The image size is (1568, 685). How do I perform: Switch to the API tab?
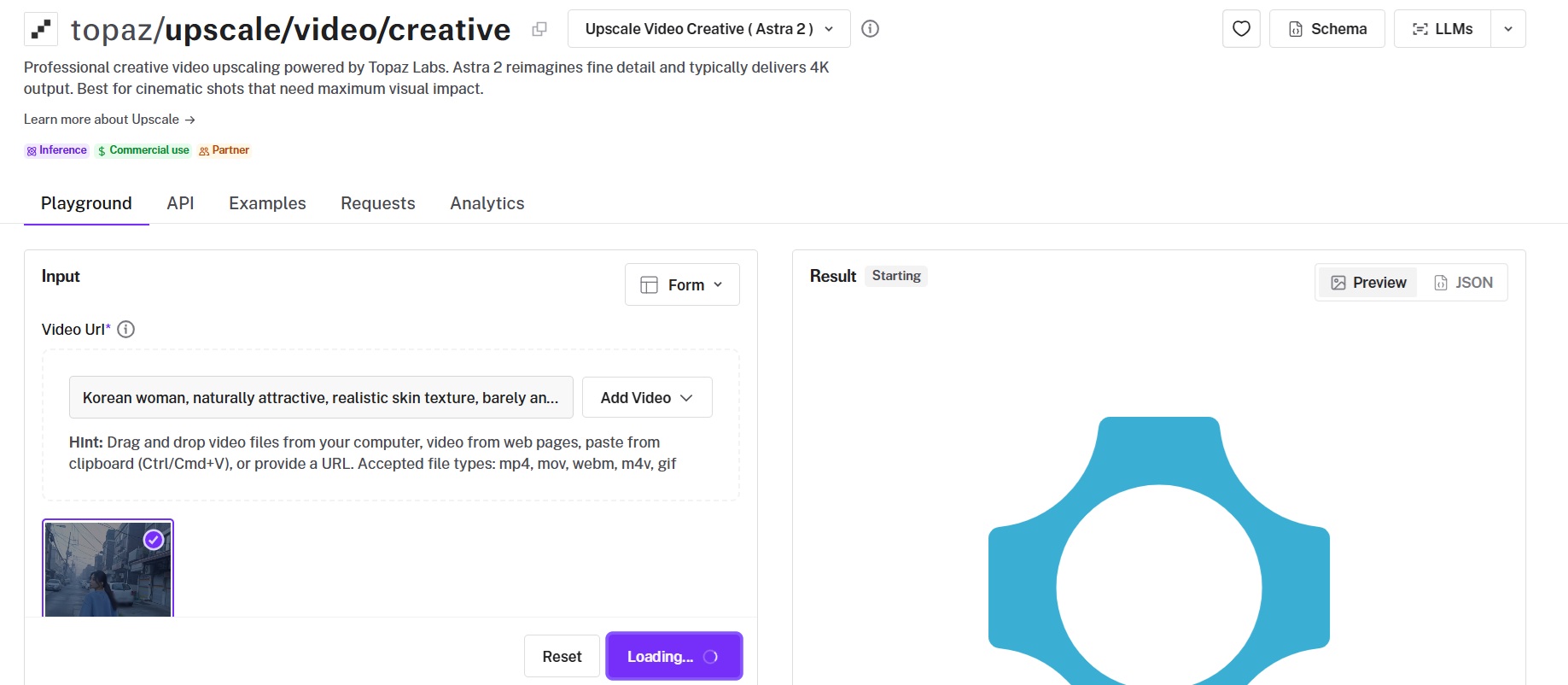pos(180,203)
